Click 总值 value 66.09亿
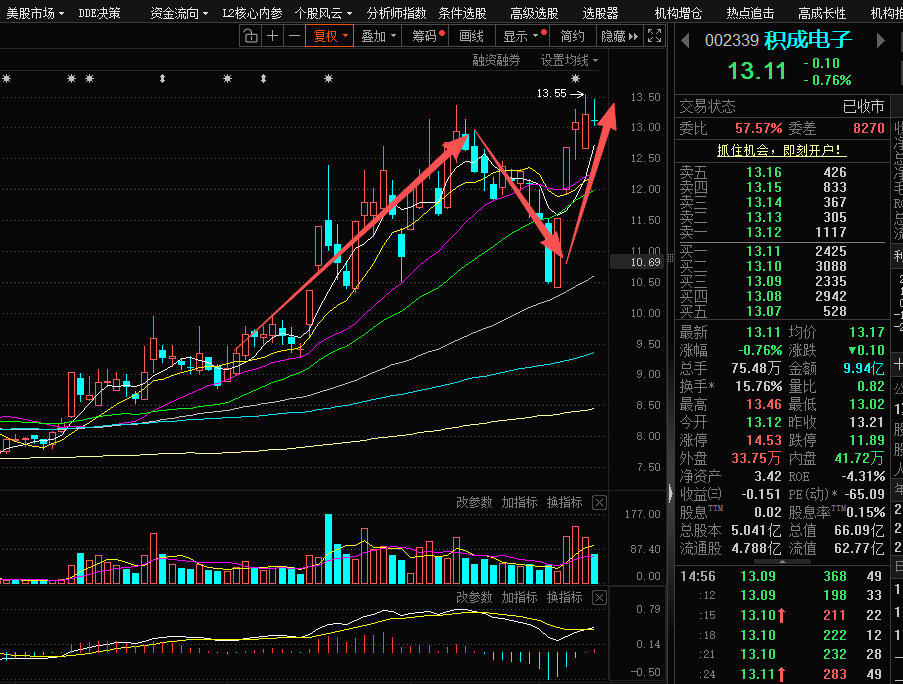This screenshot has height=684, width=903. [859, 530]
